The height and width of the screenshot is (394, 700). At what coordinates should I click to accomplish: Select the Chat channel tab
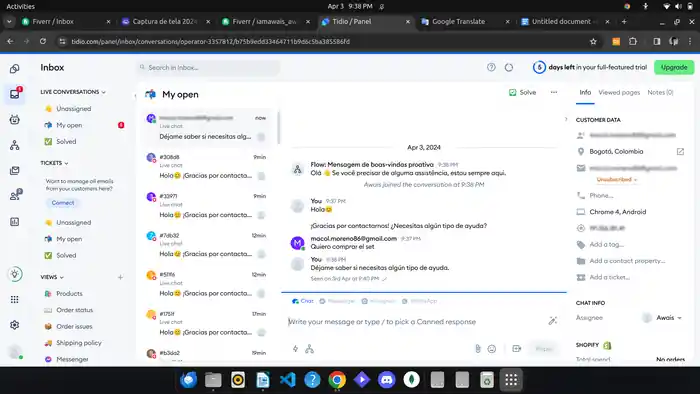[x=303, y=301]
